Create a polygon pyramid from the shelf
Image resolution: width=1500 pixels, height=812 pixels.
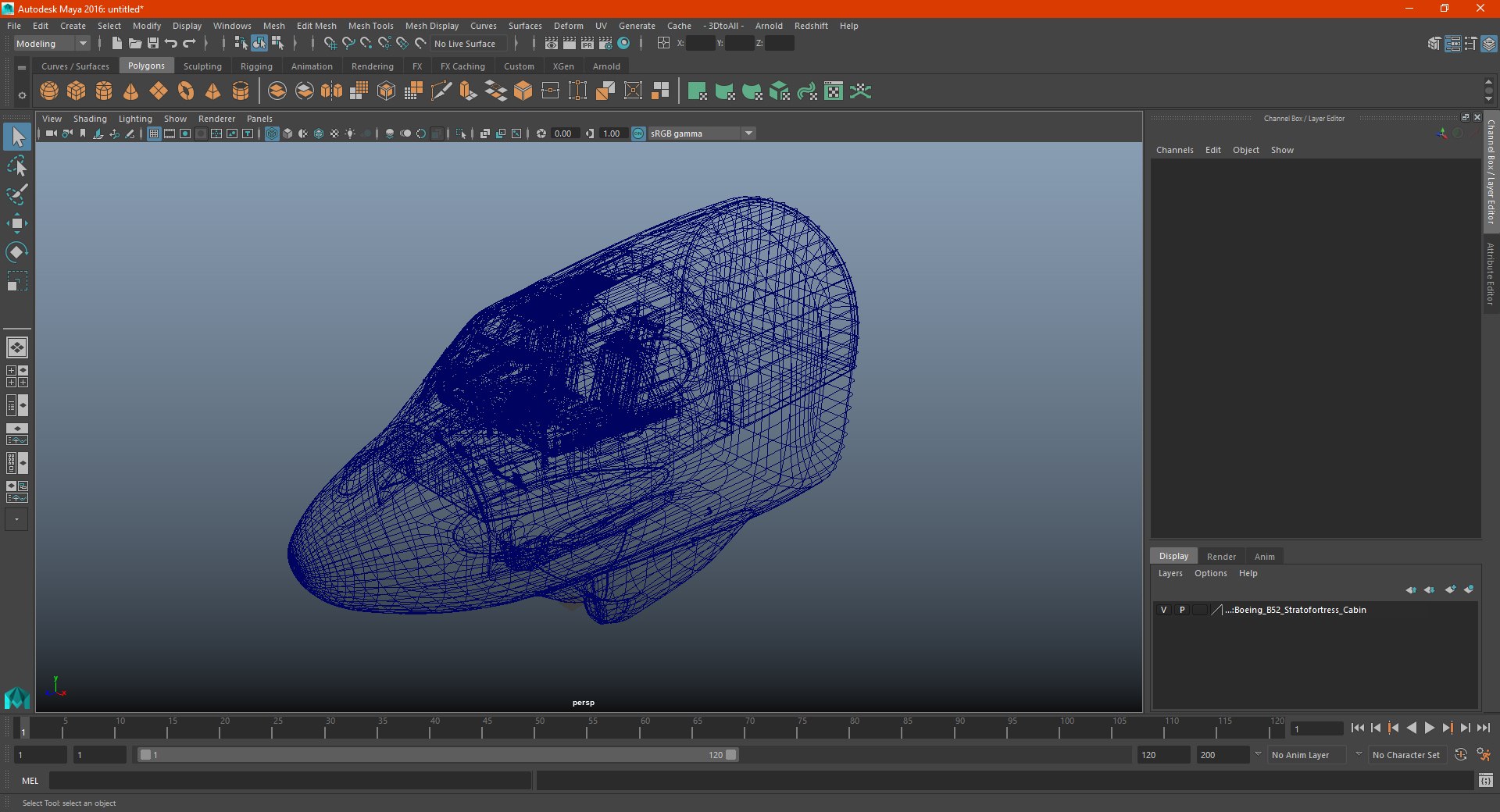(x=213, y=91)
